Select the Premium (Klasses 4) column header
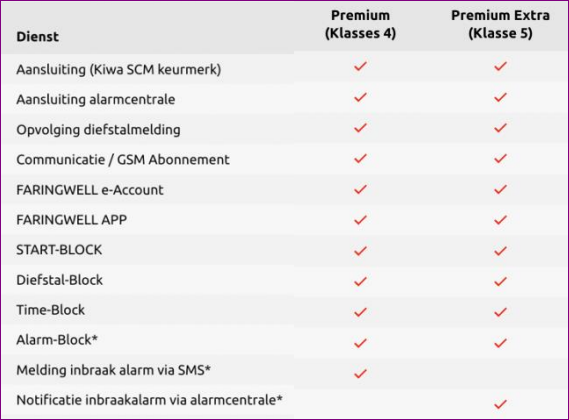 360,24
